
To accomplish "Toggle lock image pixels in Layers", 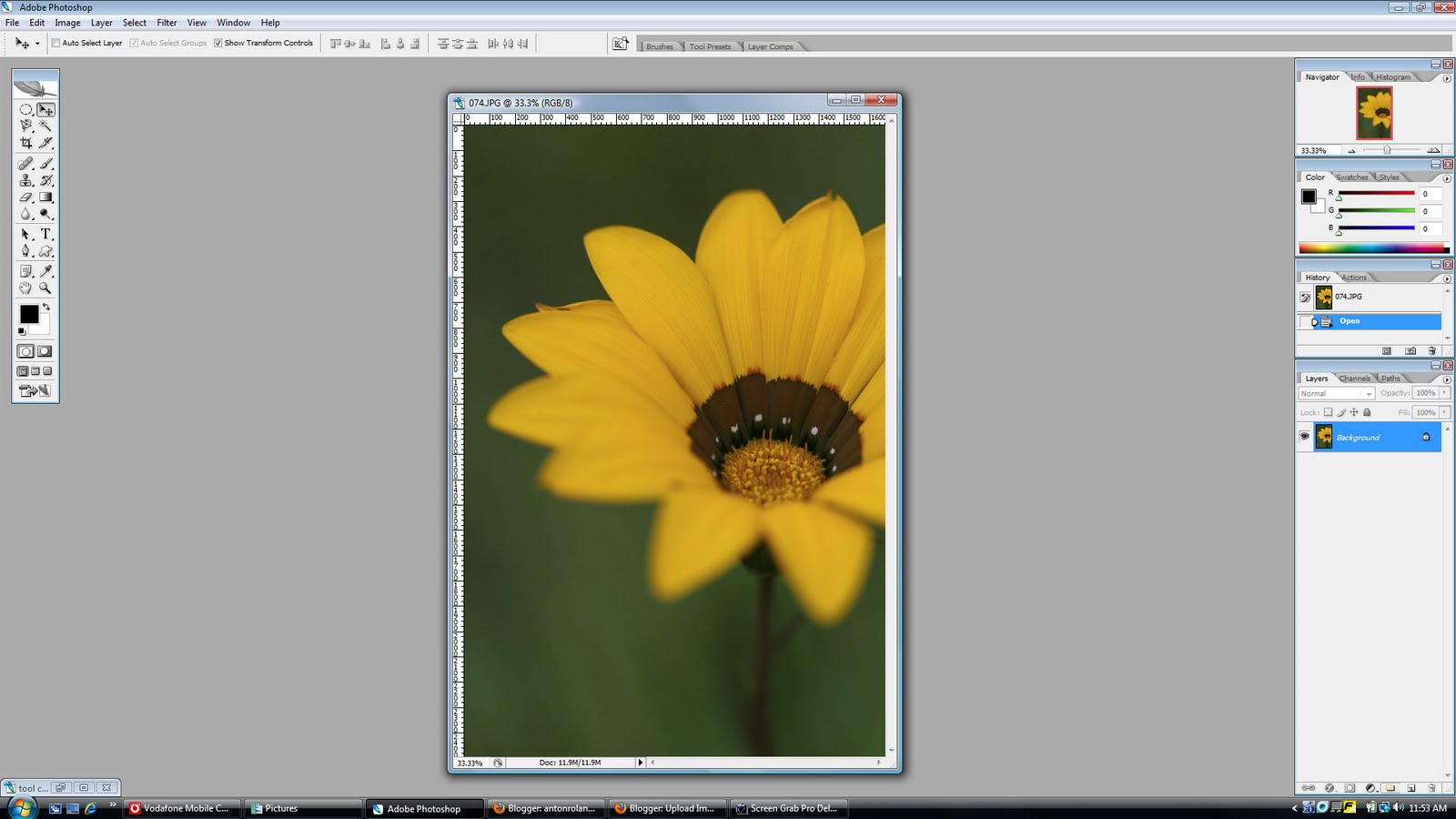I will point(1341,412).
